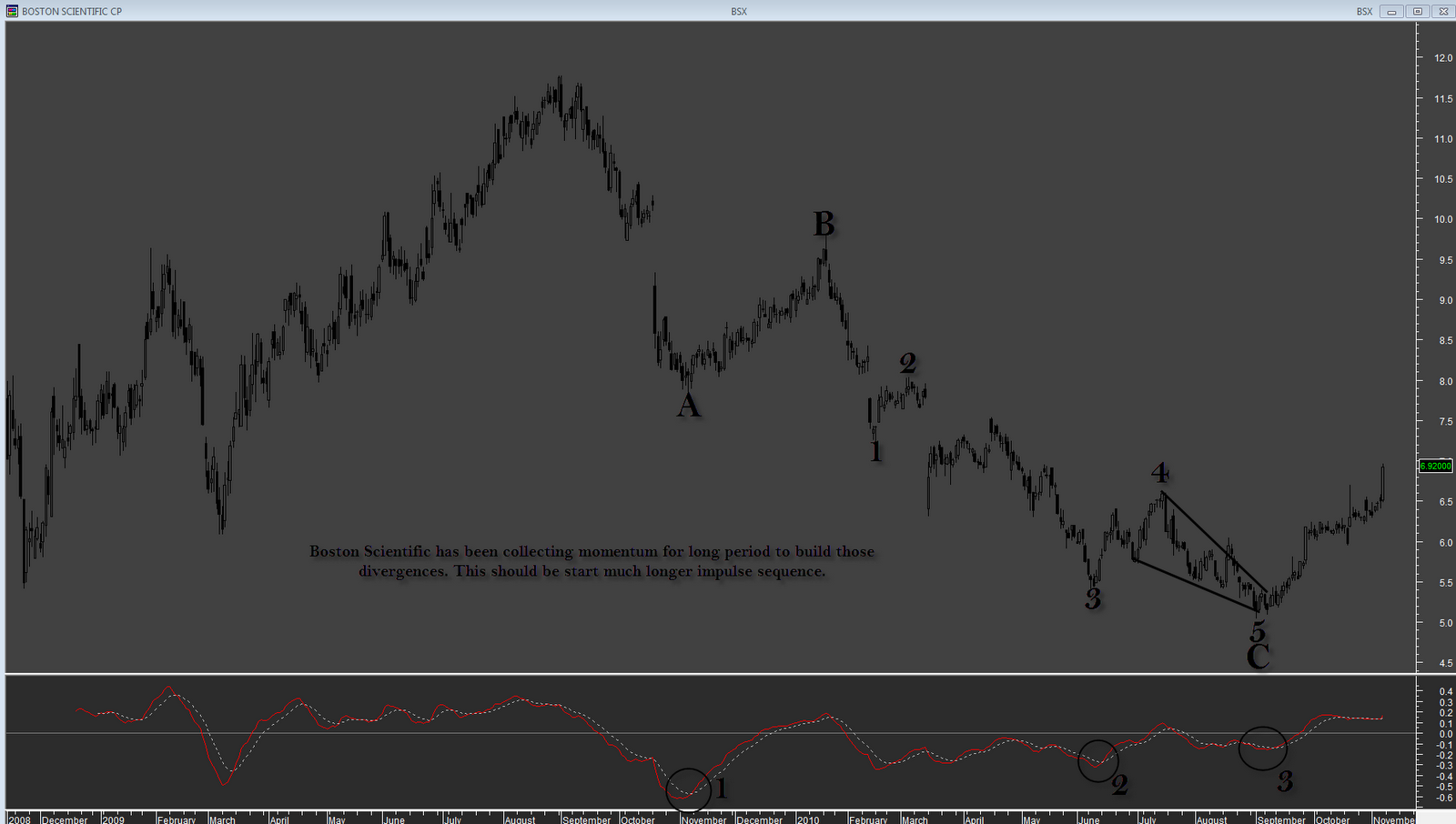Click the -0.3 indicator scale label

[x=1443, y=766]
